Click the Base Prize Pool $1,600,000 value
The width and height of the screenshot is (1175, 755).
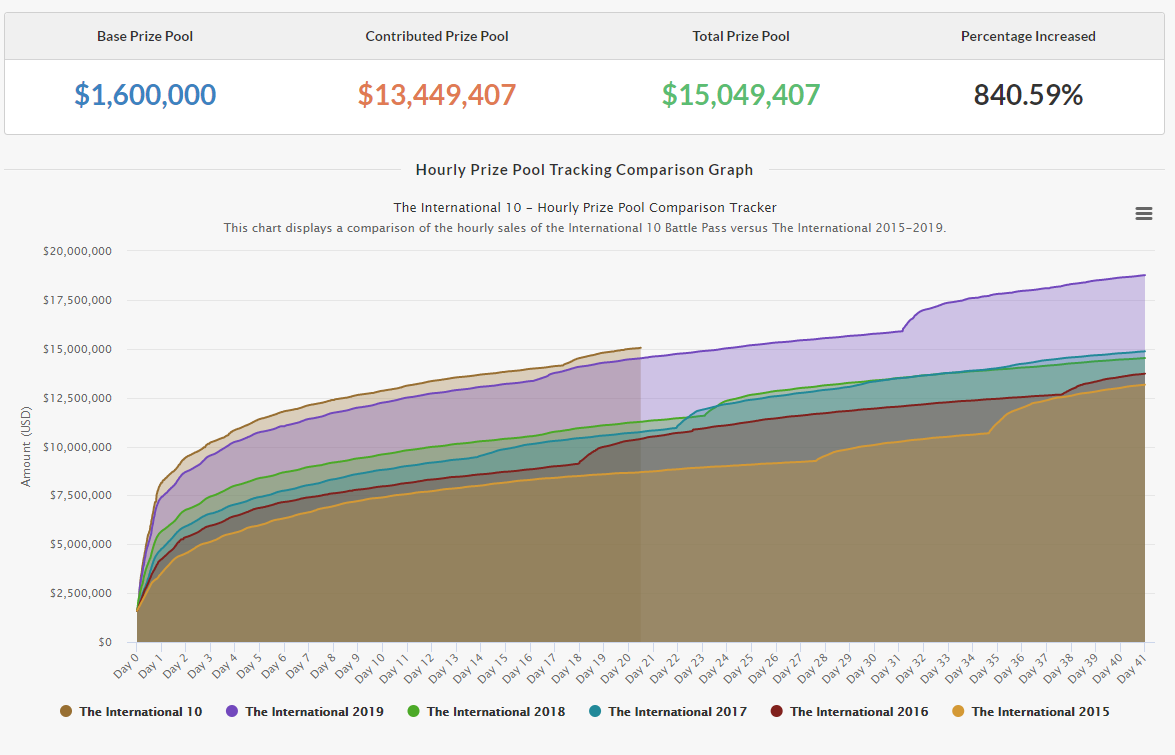coord(145,95)
